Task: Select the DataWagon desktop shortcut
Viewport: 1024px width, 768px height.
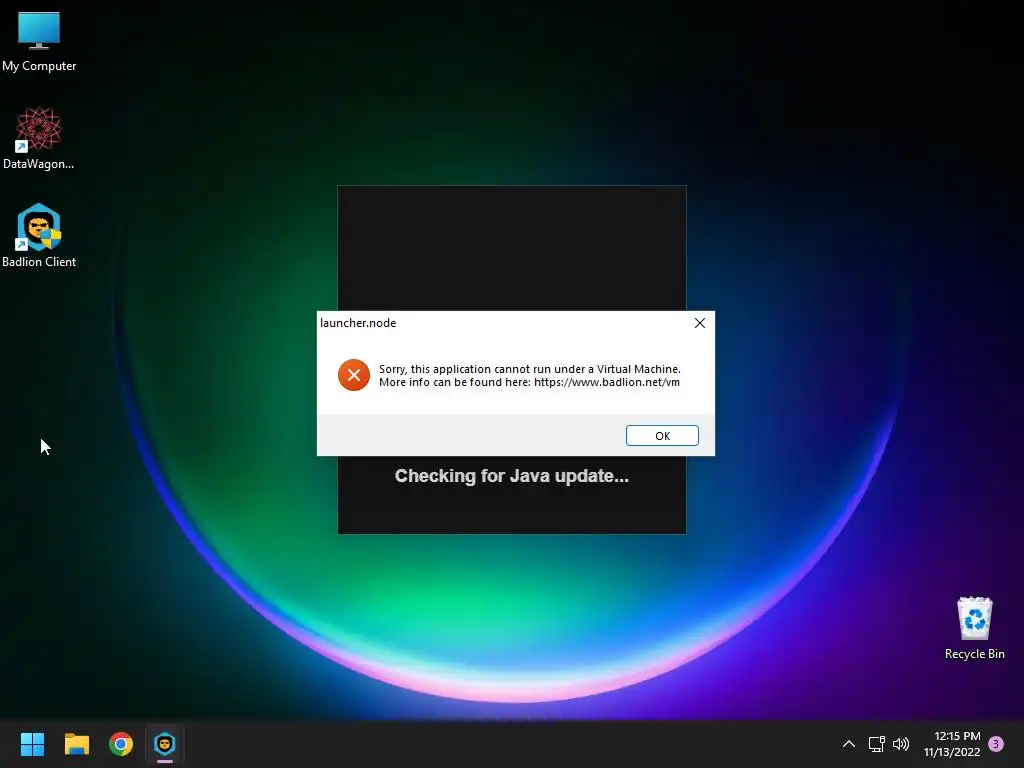Action: (x=39, y=139)
